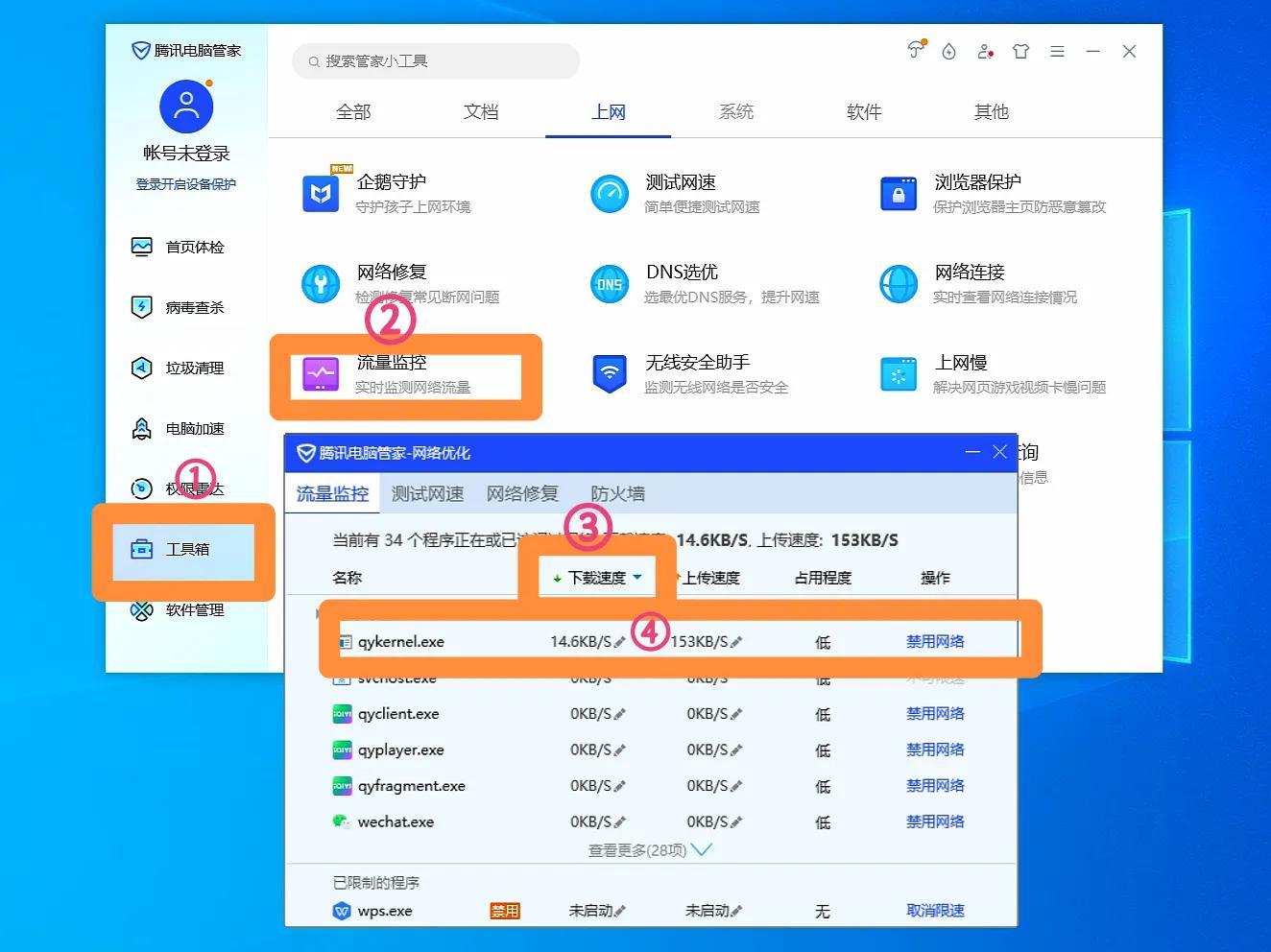Click the 搜索管家小工具 search field
Viewport: 1271px width, 952px height.
pos(436,61)
